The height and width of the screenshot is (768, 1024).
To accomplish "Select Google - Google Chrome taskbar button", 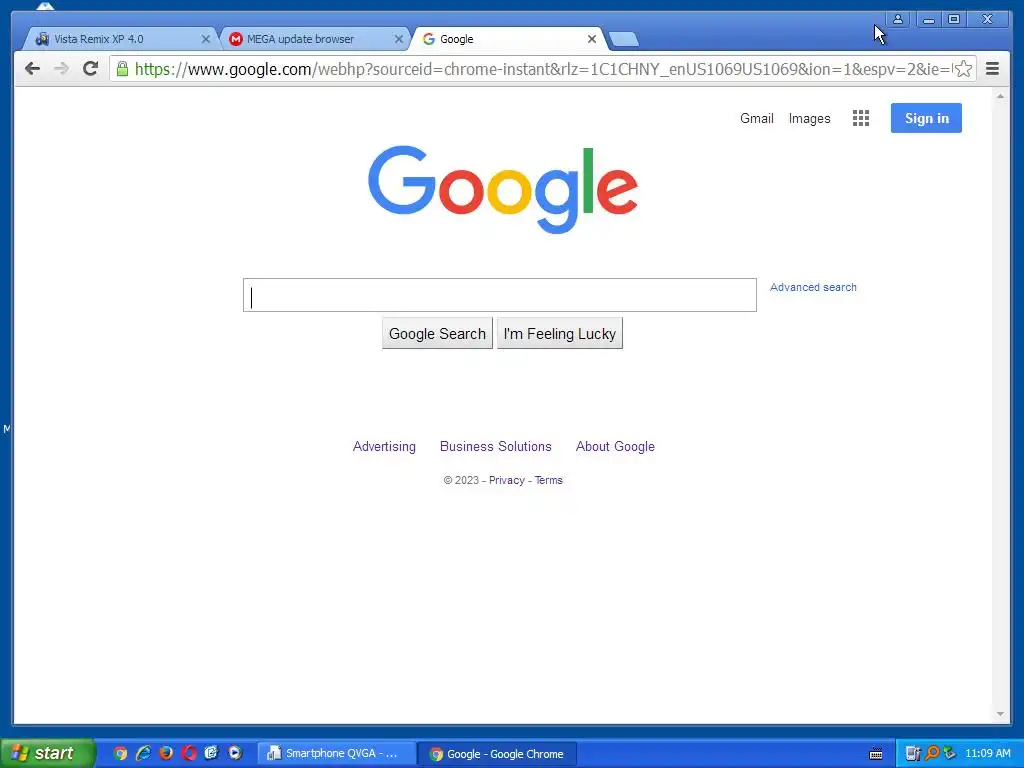I will [498, 754].
